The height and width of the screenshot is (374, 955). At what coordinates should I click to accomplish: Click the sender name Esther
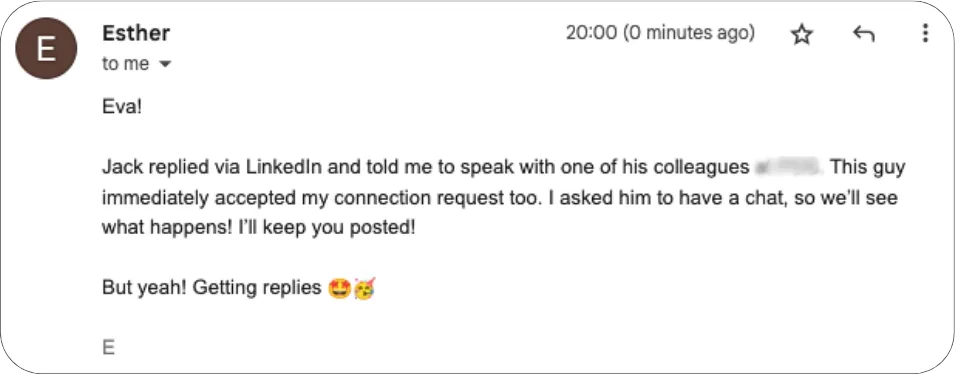[x=136, y=34]
